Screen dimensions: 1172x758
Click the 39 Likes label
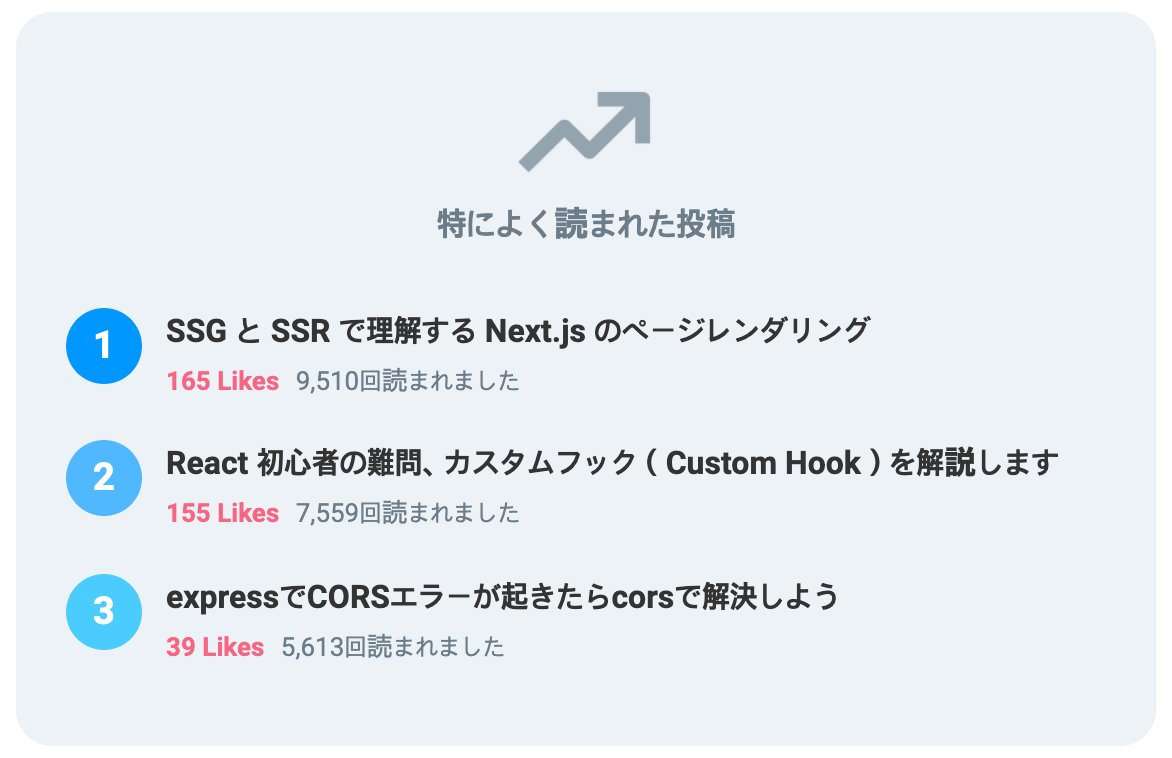[215, 647]
